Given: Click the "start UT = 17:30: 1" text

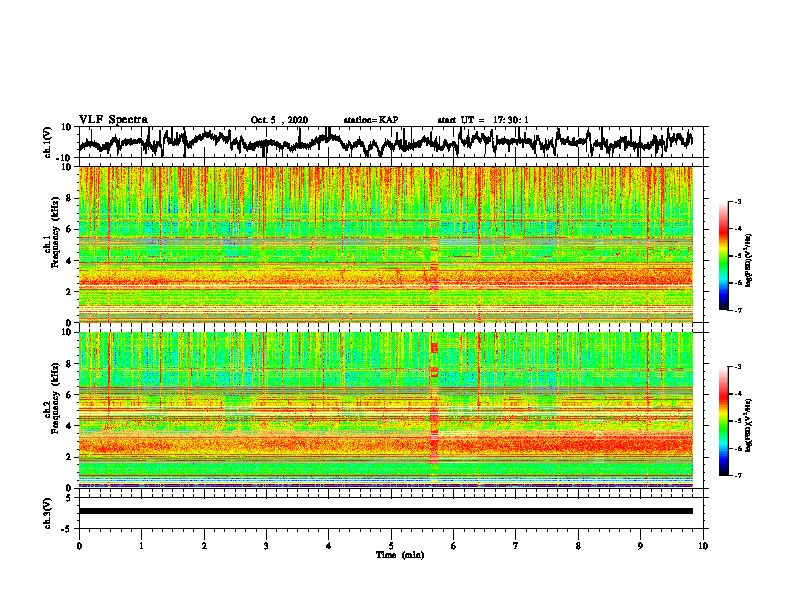Looking at the screenshot, I should coord(483,120).
